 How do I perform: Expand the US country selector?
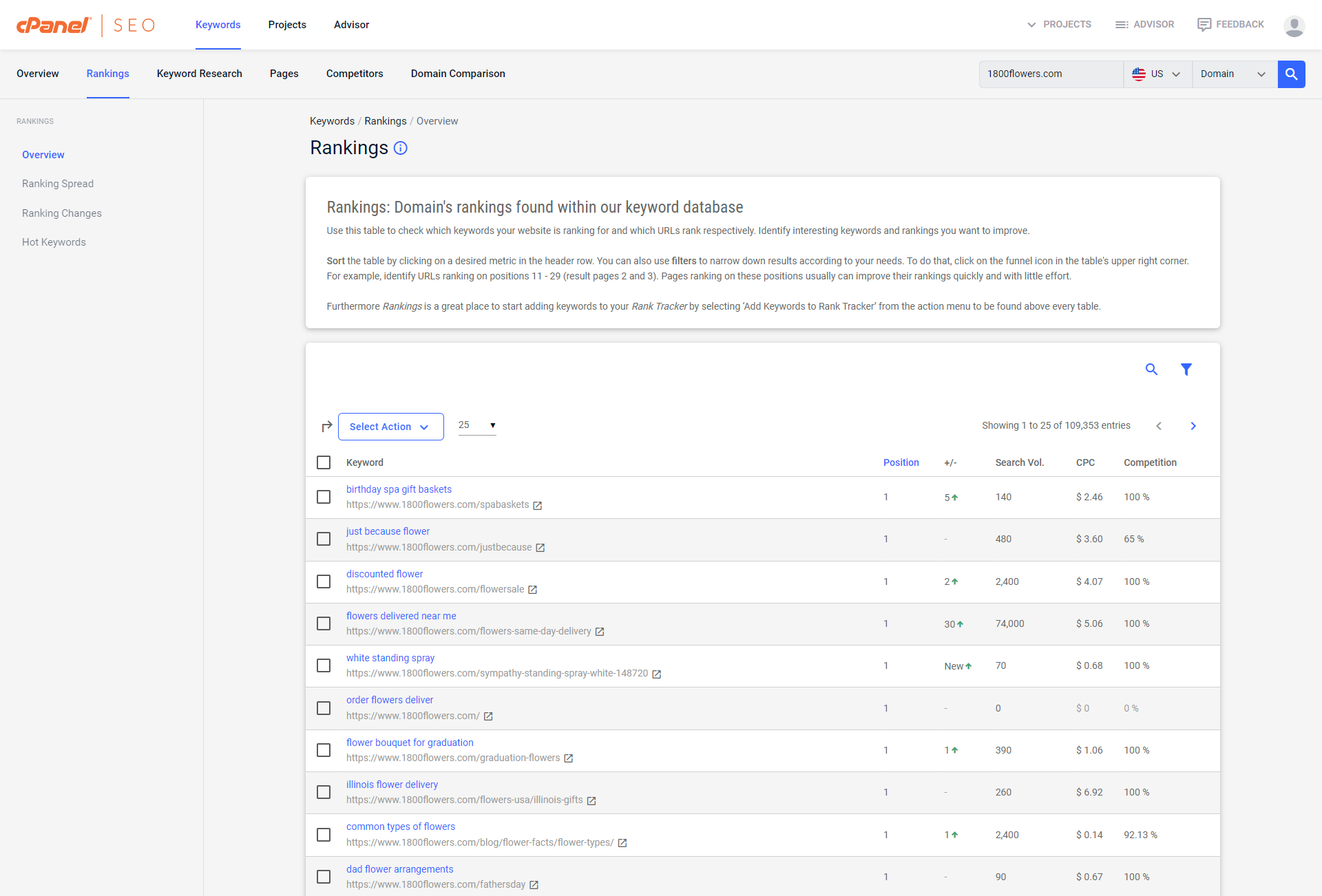1157,74
